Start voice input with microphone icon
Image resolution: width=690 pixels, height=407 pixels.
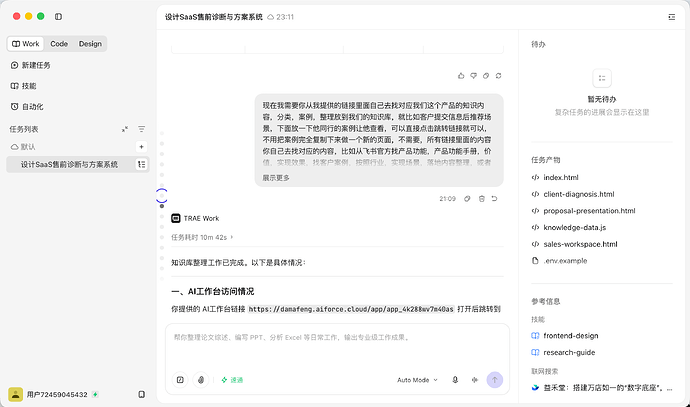pos(455,380)
